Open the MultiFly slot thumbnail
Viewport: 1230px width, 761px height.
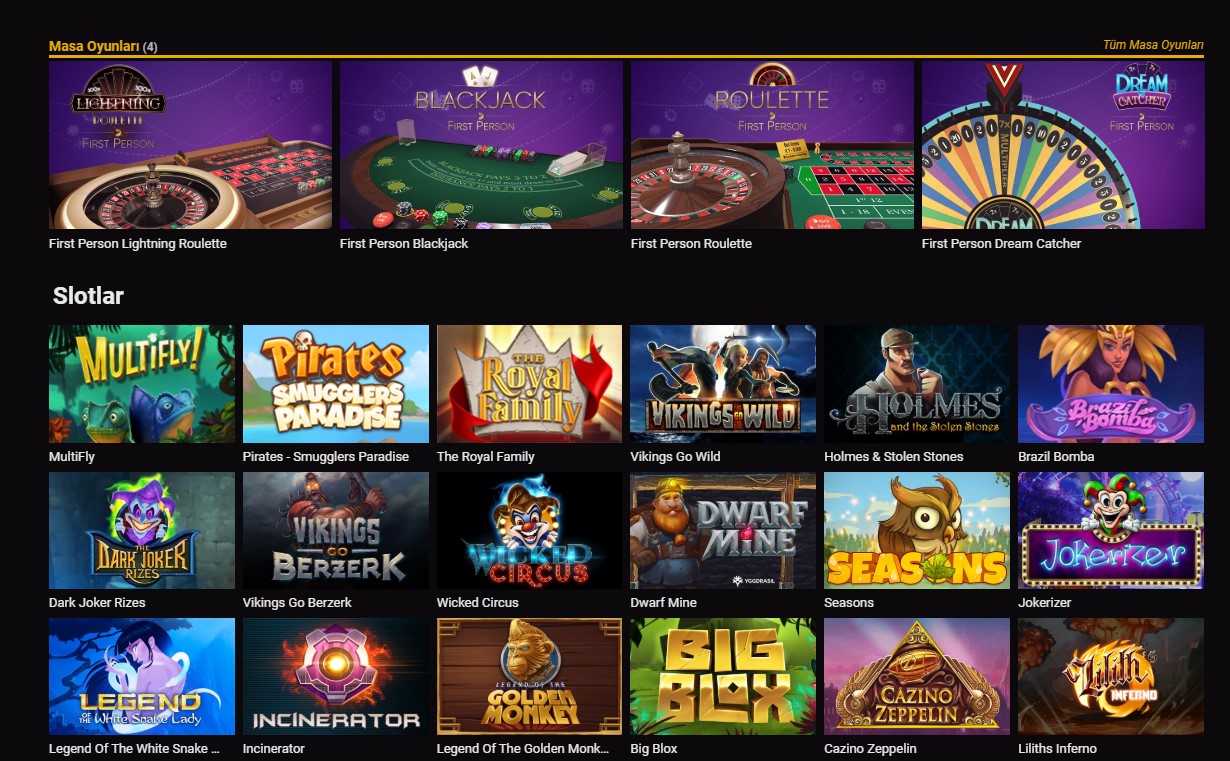tap(142, 384)
